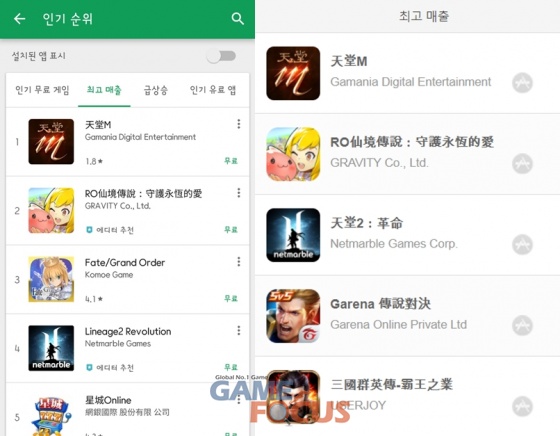Open the 급상승 tab
The width and height of the screenshot is (560, 436).
(x=155, y=90)
